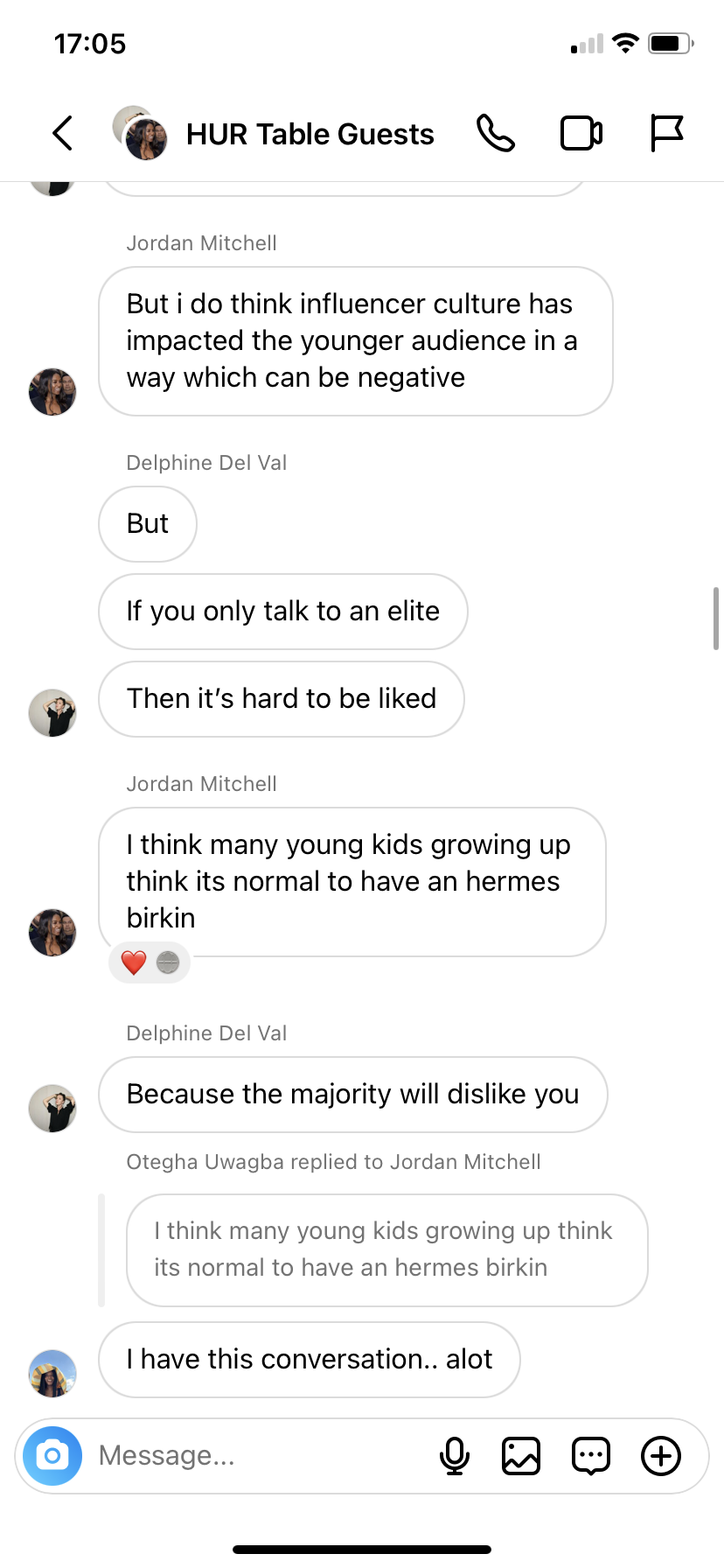The image size is (724, 1568).
Task: Open camera from blue camera button
Action: (x=52, y=1456)
